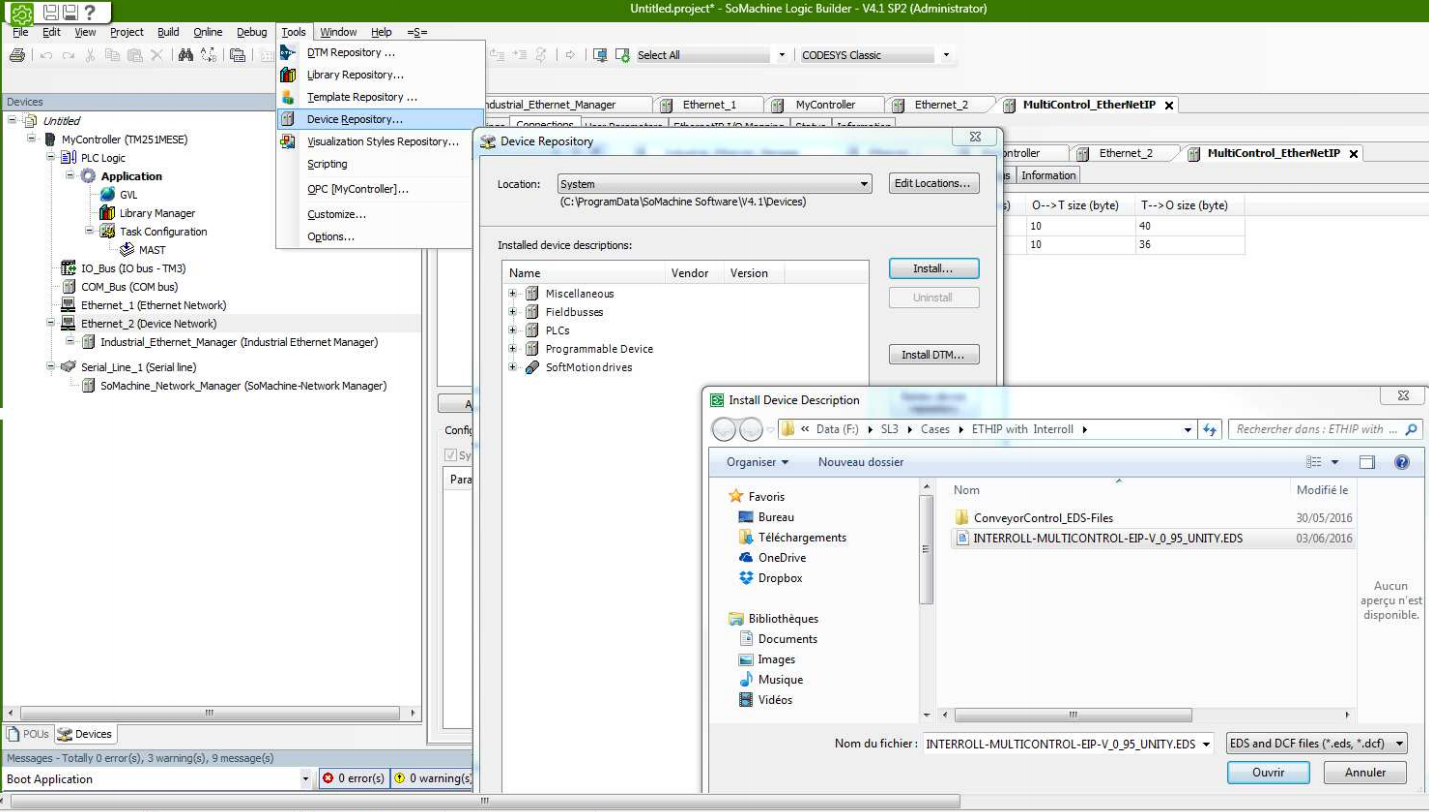The image size is (1429, 812).
Task: Click the IO_Bus icon in device tree
Action: point(69,269)
